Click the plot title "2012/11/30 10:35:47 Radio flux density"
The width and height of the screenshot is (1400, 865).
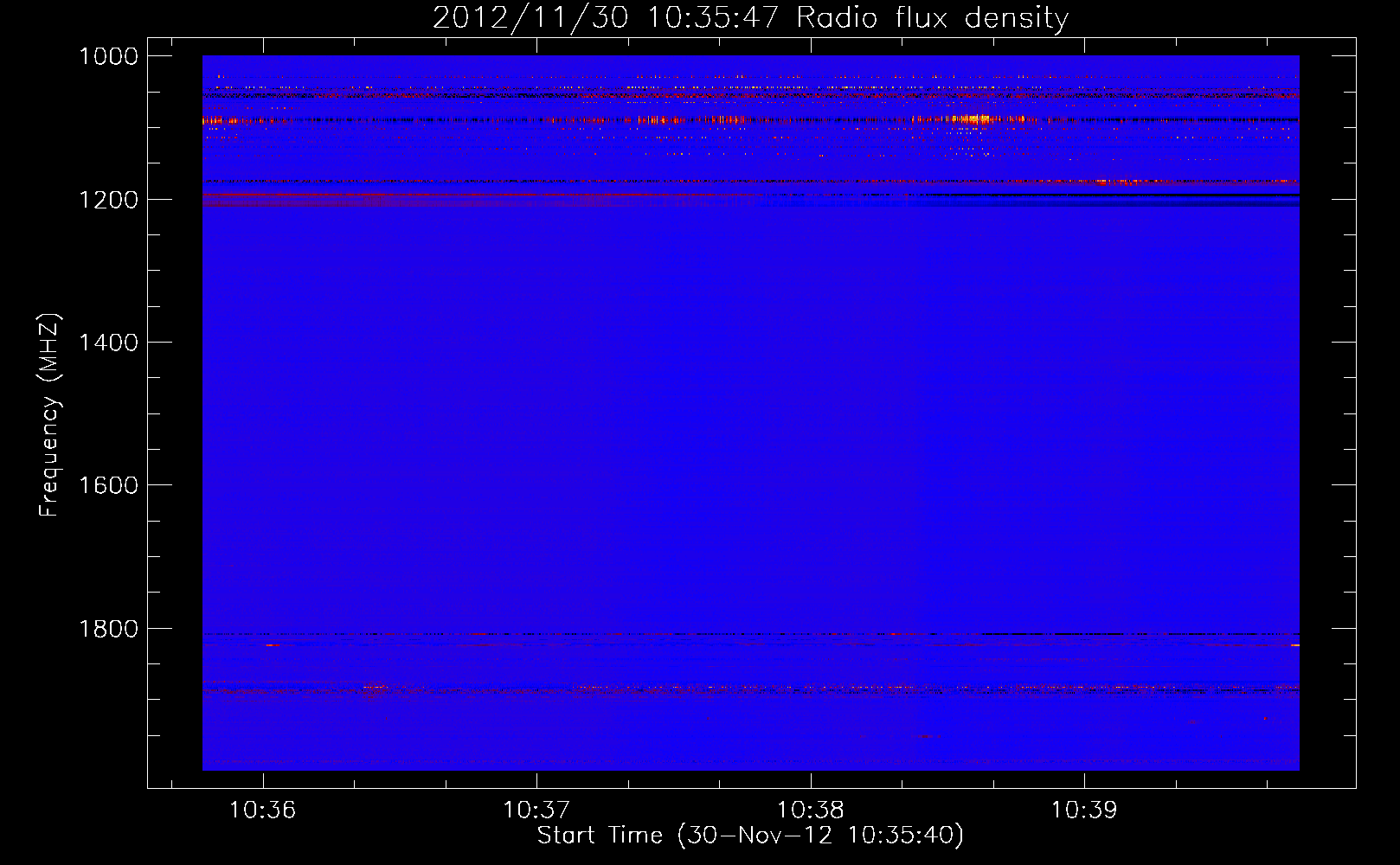pyautogui.click(x=750, y=17)
